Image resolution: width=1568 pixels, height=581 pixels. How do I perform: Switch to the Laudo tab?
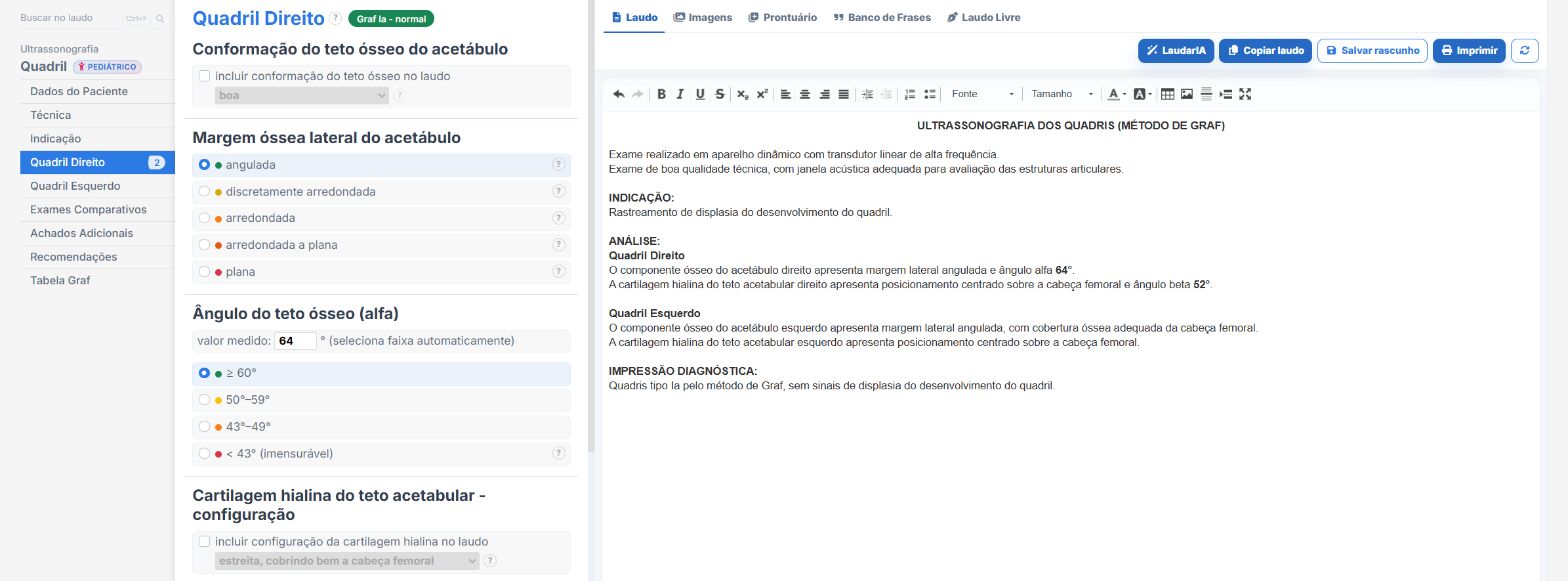[x=634, y=18]
